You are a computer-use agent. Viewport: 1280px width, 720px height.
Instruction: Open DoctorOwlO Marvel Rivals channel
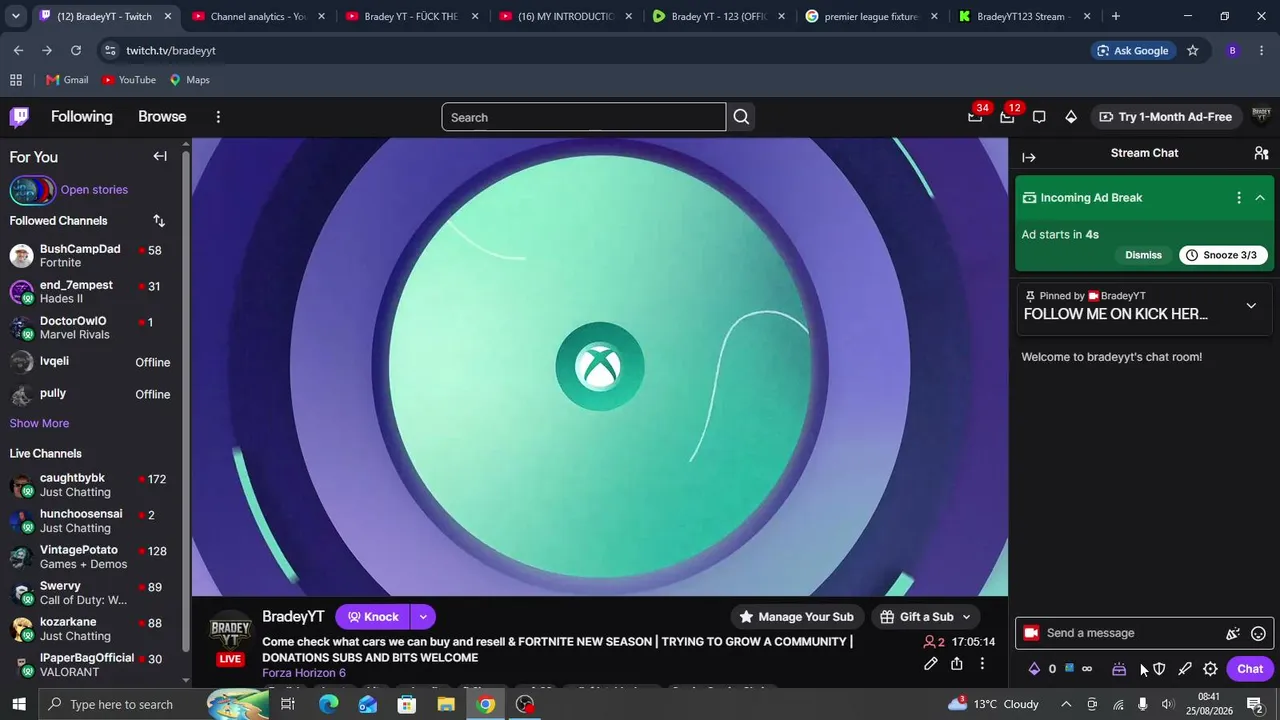click(90, 328)
